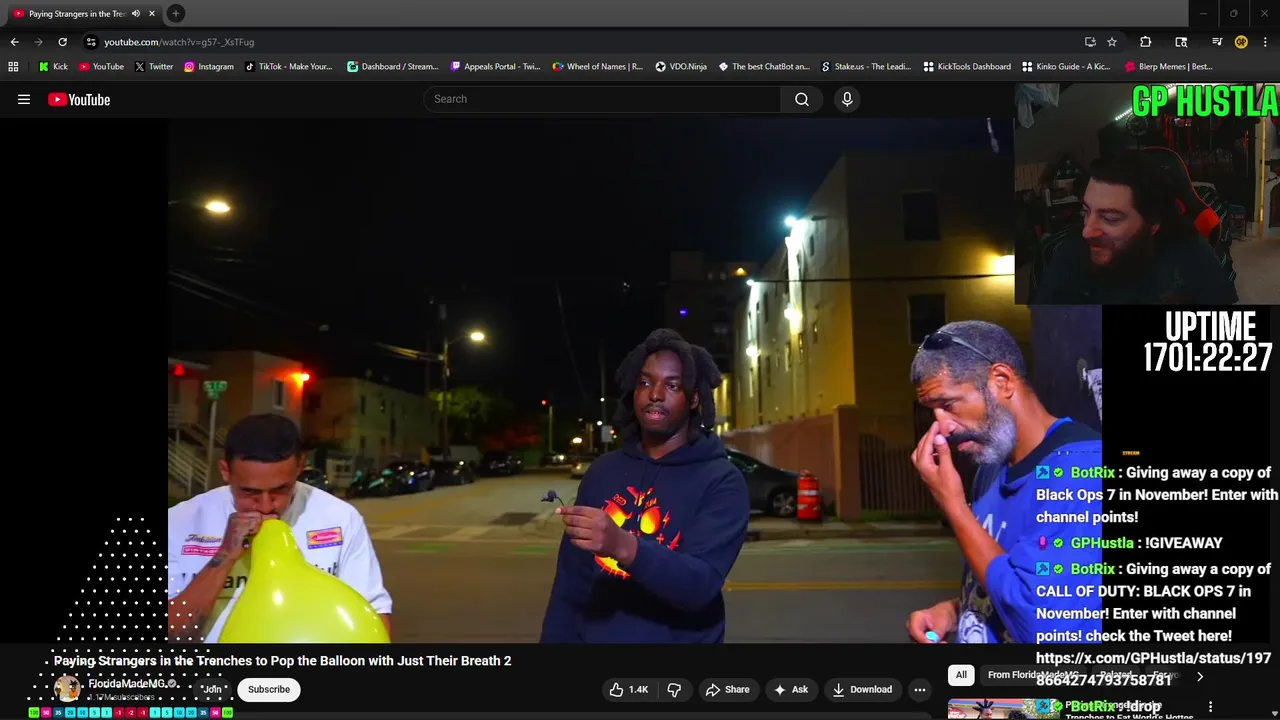Select the All filter chip
1280x720 pixels.
(x=961, y=675)
